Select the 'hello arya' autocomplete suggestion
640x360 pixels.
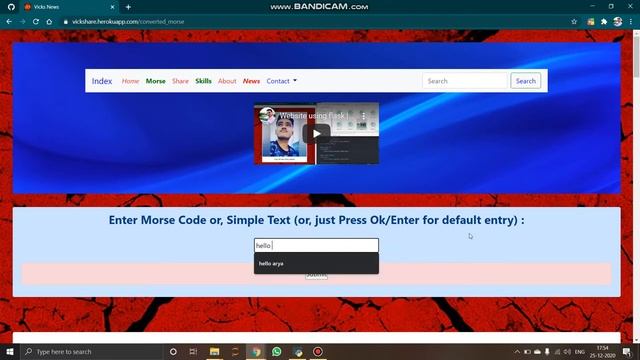coord(316,264)
